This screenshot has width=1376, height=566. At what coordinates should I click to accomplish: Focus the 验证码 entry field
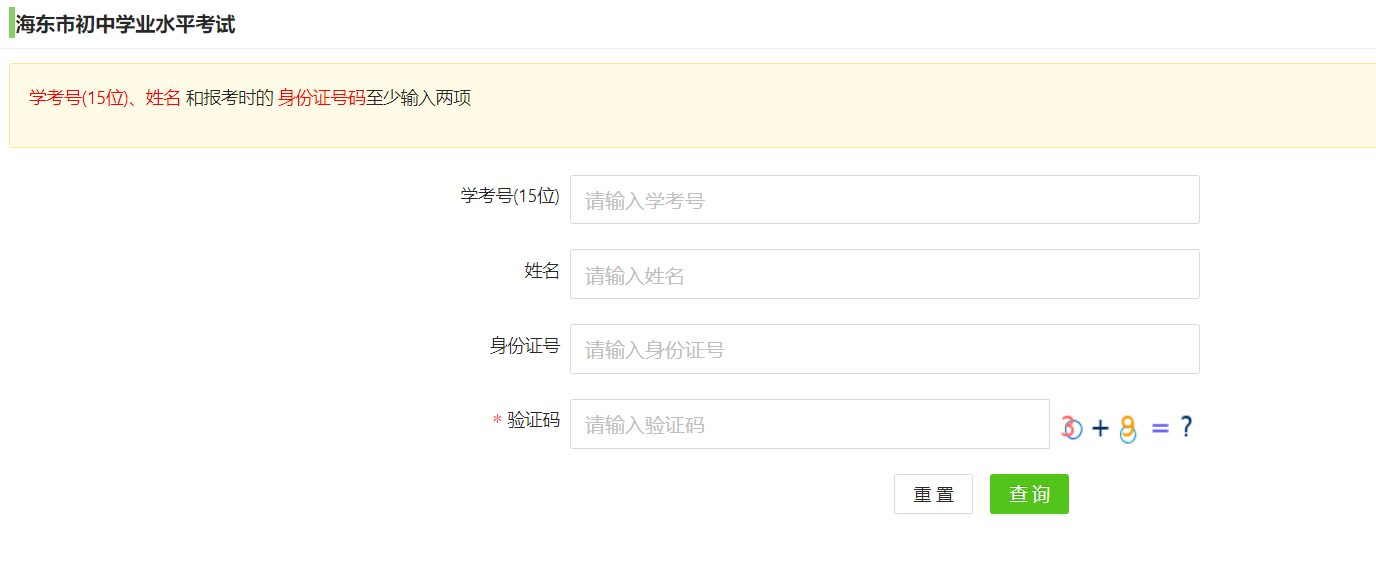coord(809,424)
